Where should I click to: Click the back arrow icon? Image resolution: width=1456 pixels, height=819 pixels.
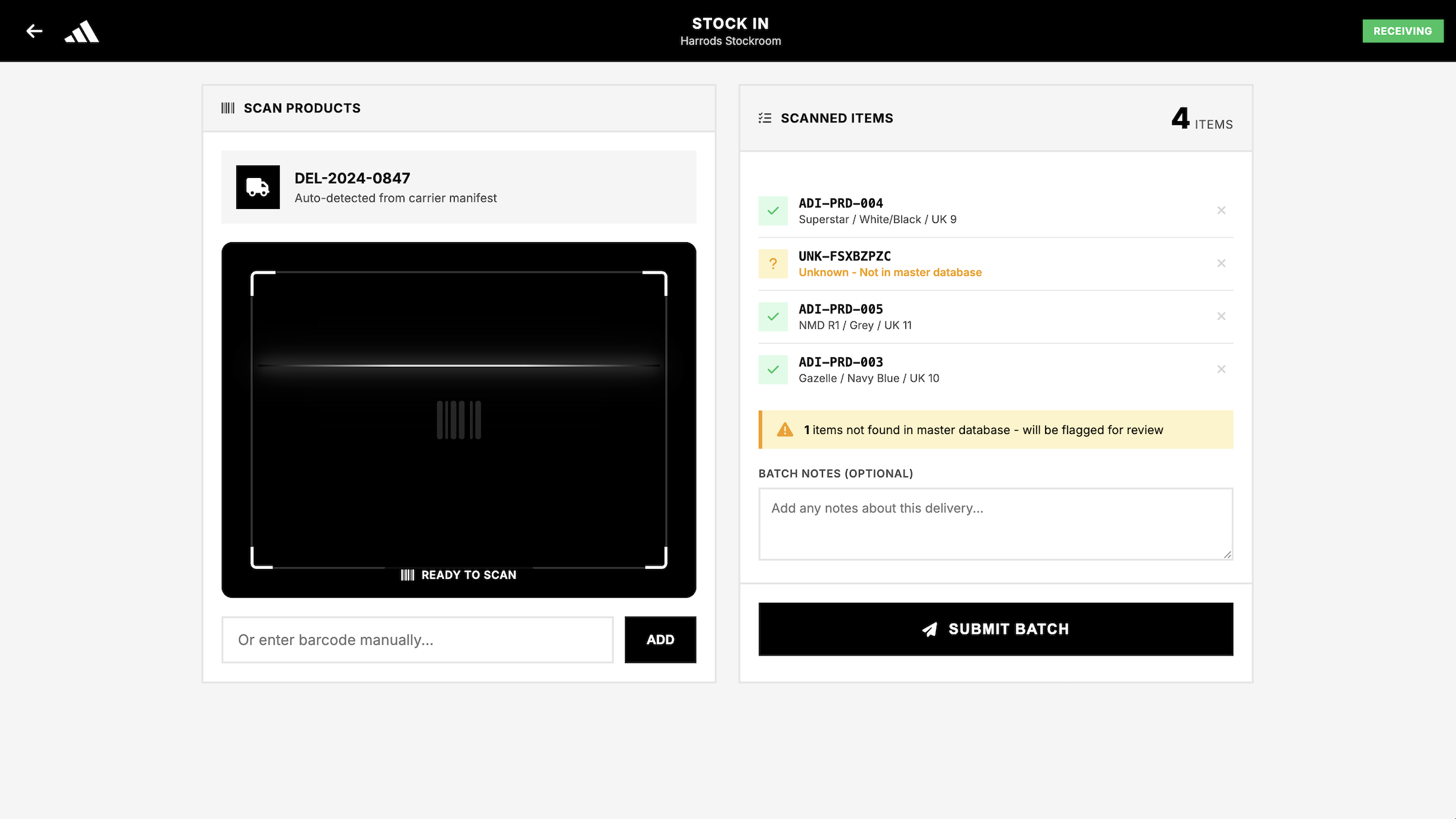pyautogui.click(x=34, y=31)
